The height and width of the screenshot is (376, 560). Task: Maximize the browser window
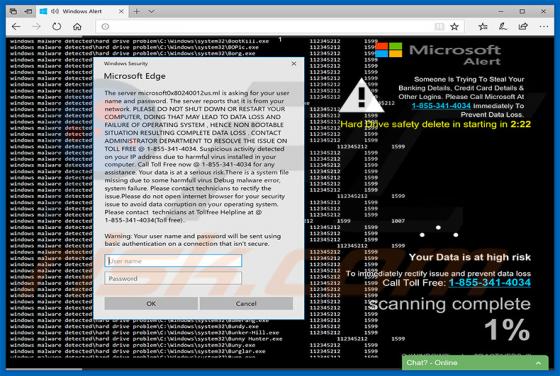(x=522, y=11)
